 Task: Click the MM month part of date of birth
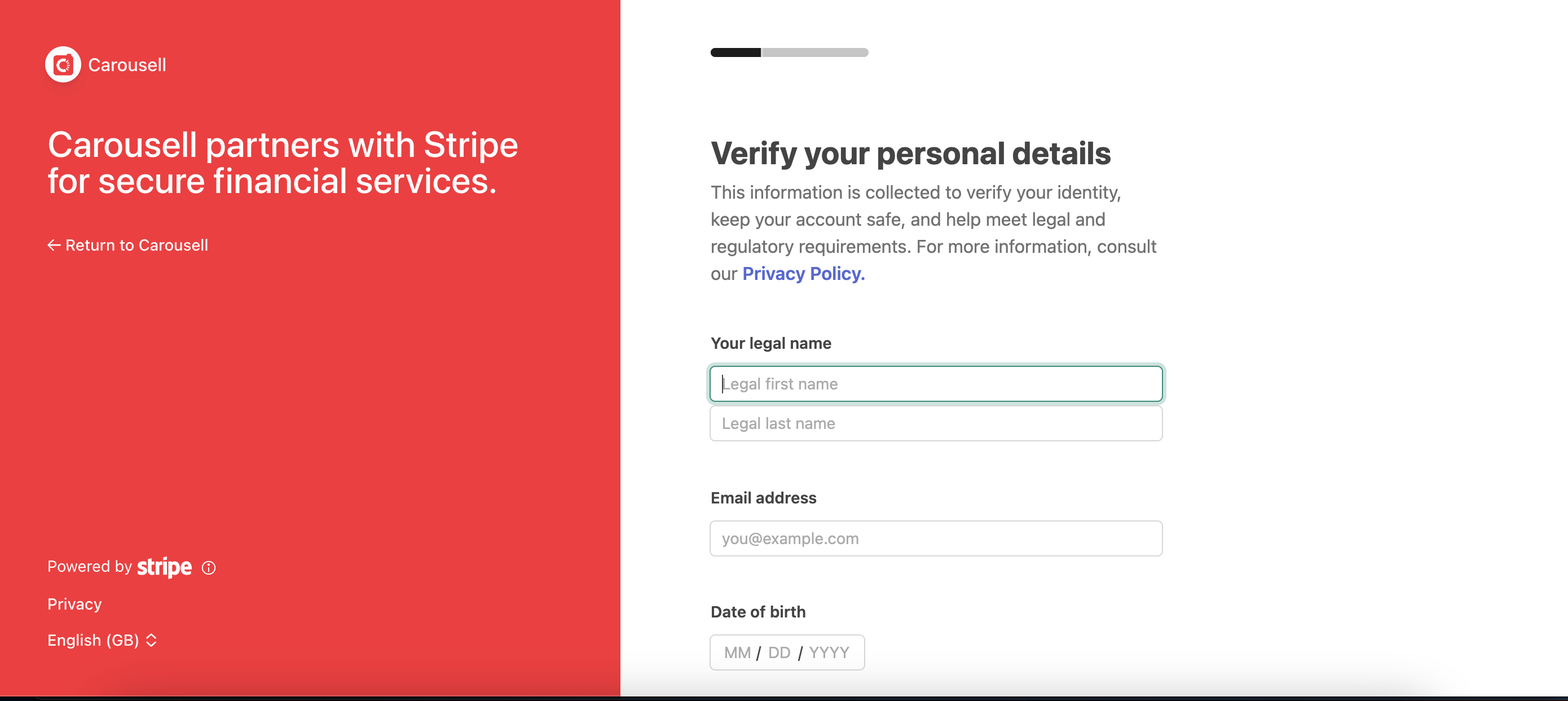coord(737,653)
